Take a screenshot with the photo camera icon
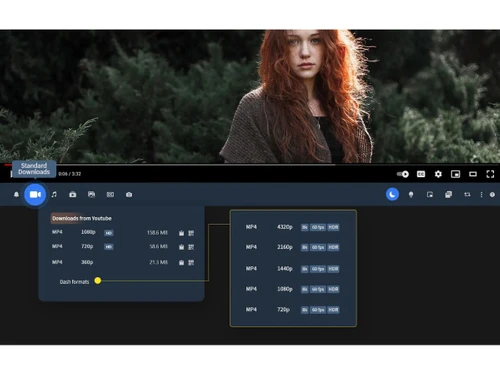This screenshot has height=375, width=500. click(129, 194)
